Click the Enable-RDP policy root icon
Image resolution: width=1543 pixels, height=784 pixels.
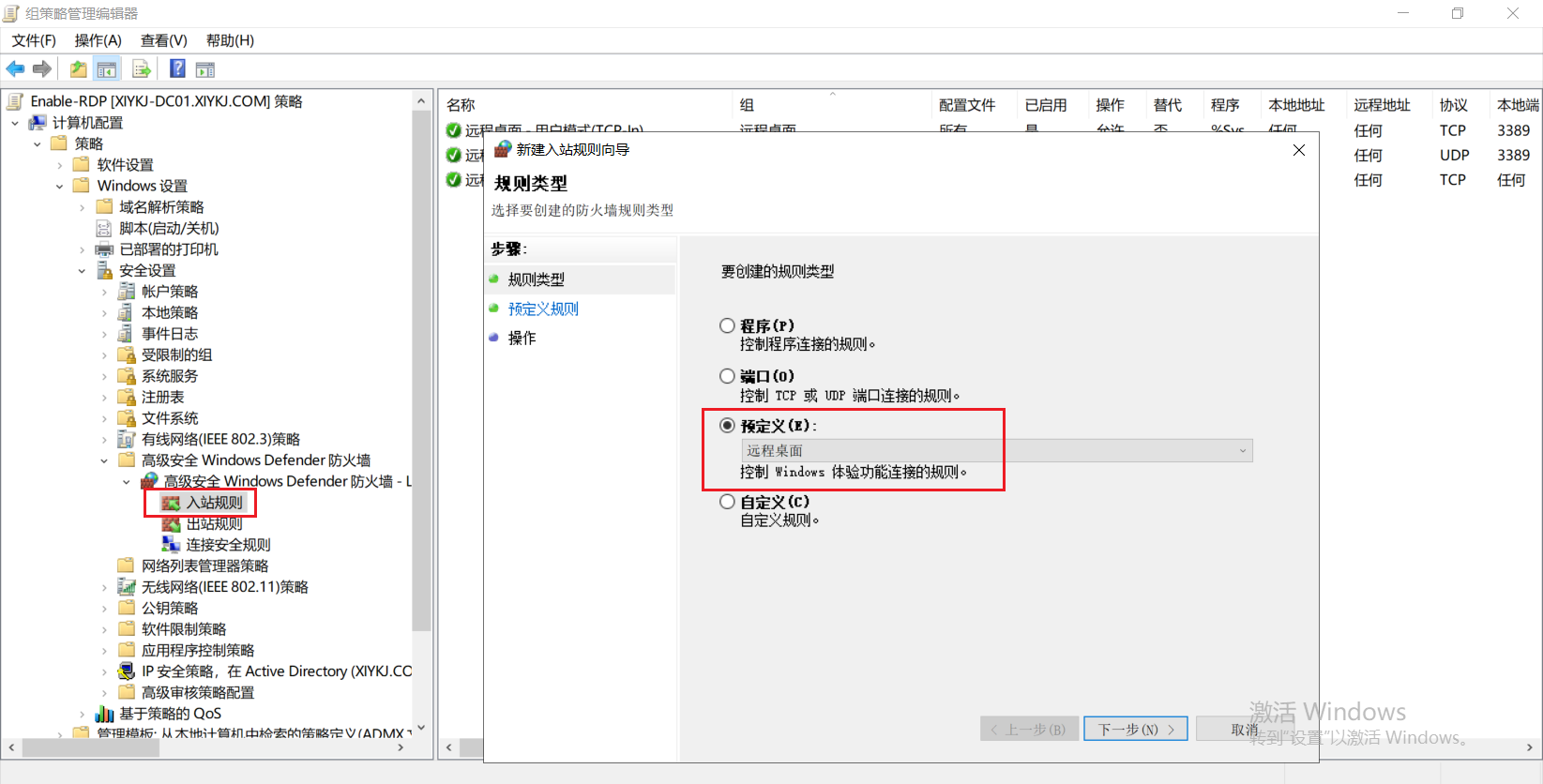(x=15, y=101)
